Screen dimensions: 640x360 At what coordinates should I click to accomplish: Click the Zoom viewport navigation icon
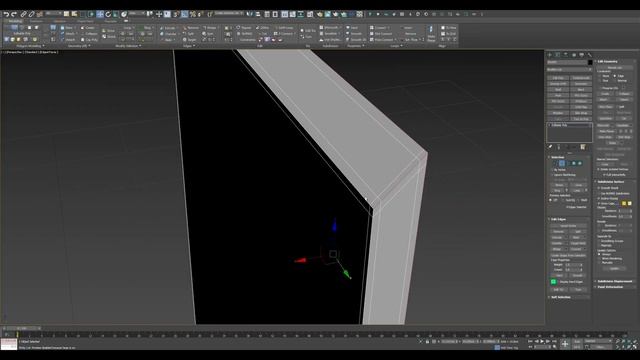[x=618, y=341]
